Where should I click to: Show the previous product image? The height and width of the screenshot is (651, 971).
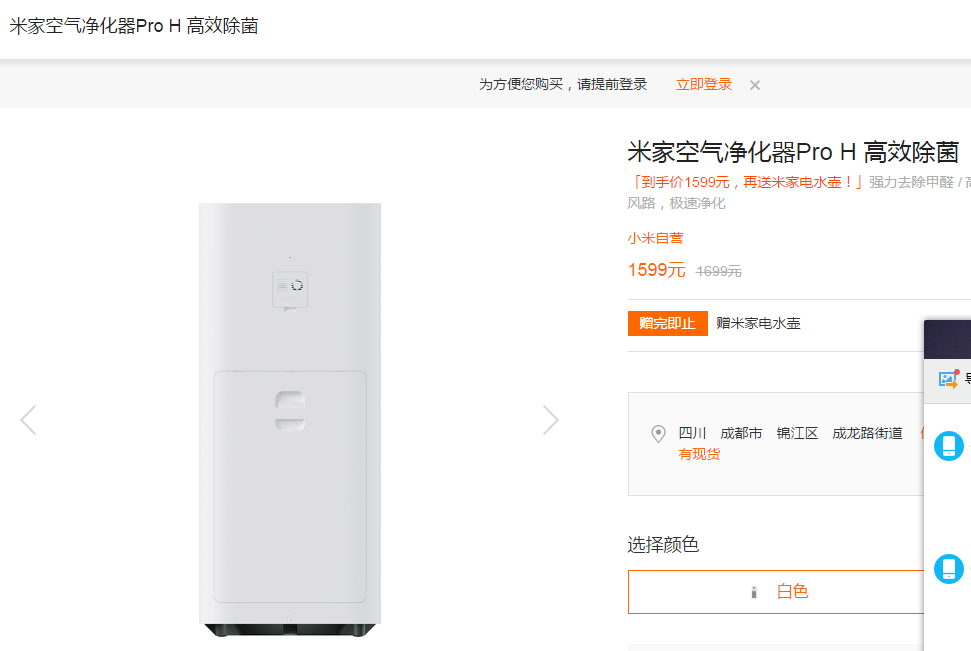pos(28,420)
